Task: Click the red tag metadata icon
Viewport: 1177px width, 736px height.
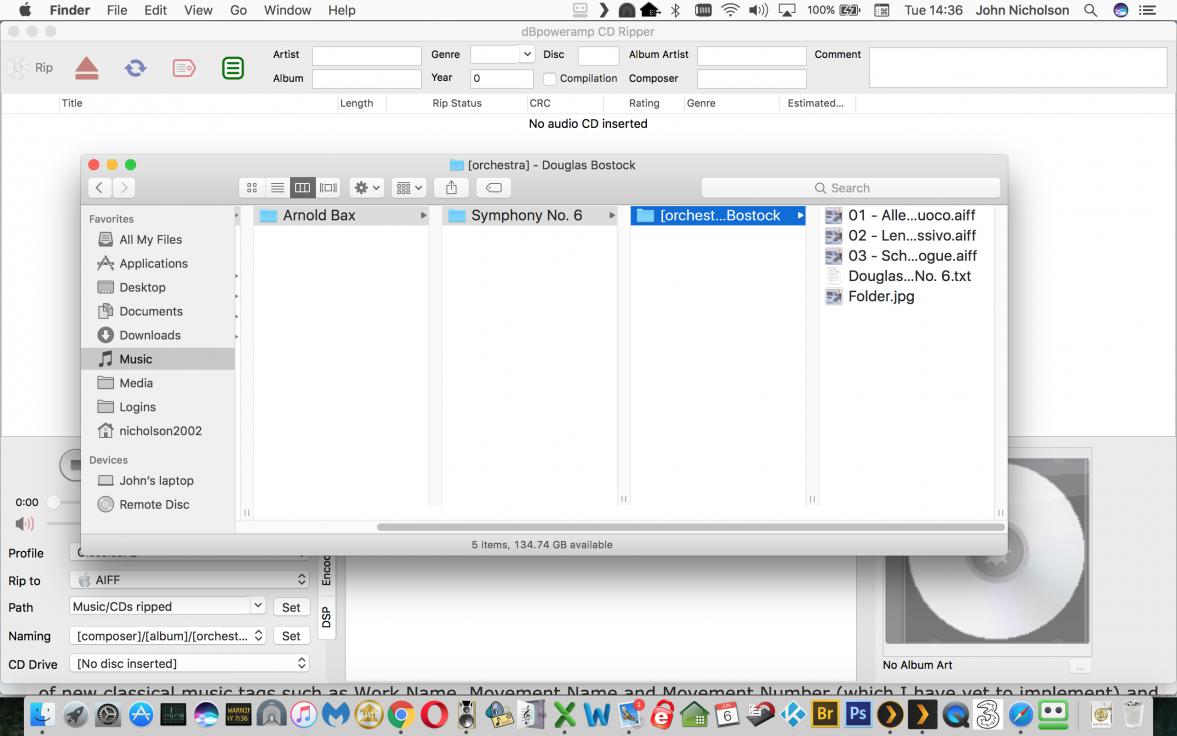Action: click(184, 68)
